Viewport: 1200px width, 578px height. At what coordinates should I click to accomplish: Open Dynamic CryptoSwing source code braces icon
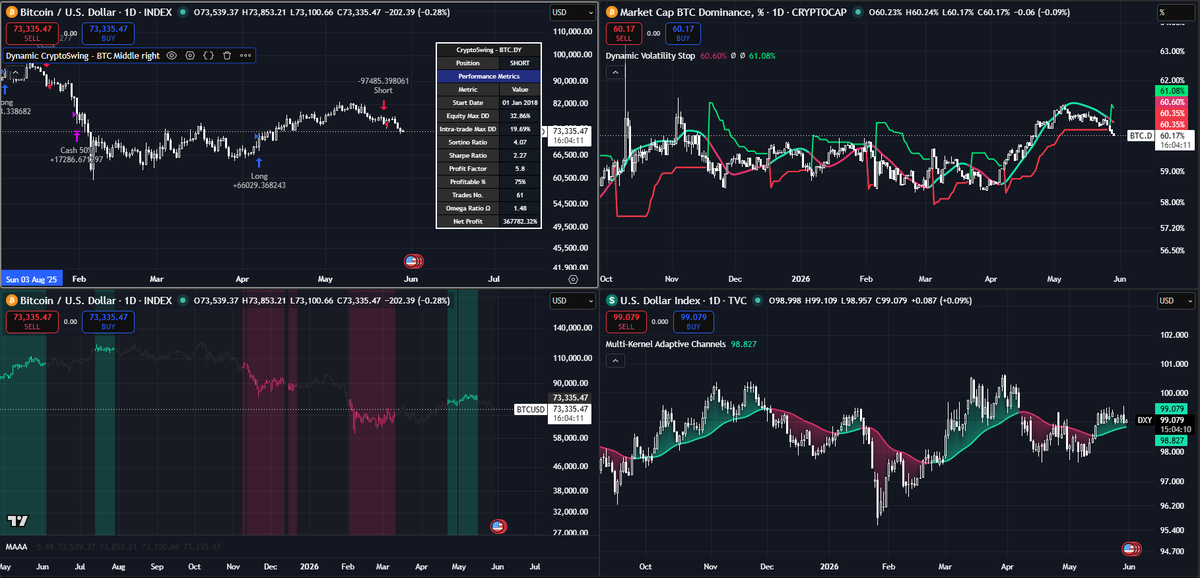[208, 56]
